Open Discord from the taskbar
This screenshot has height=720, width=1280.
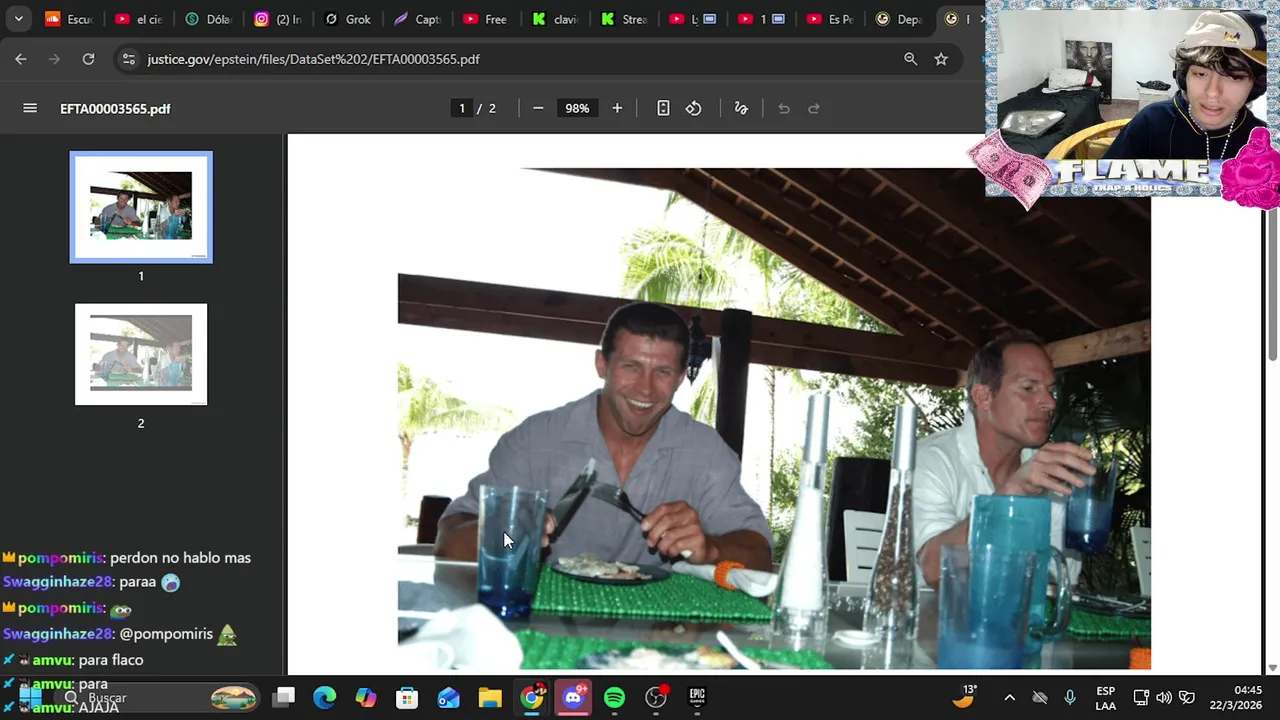coord(573,697)
